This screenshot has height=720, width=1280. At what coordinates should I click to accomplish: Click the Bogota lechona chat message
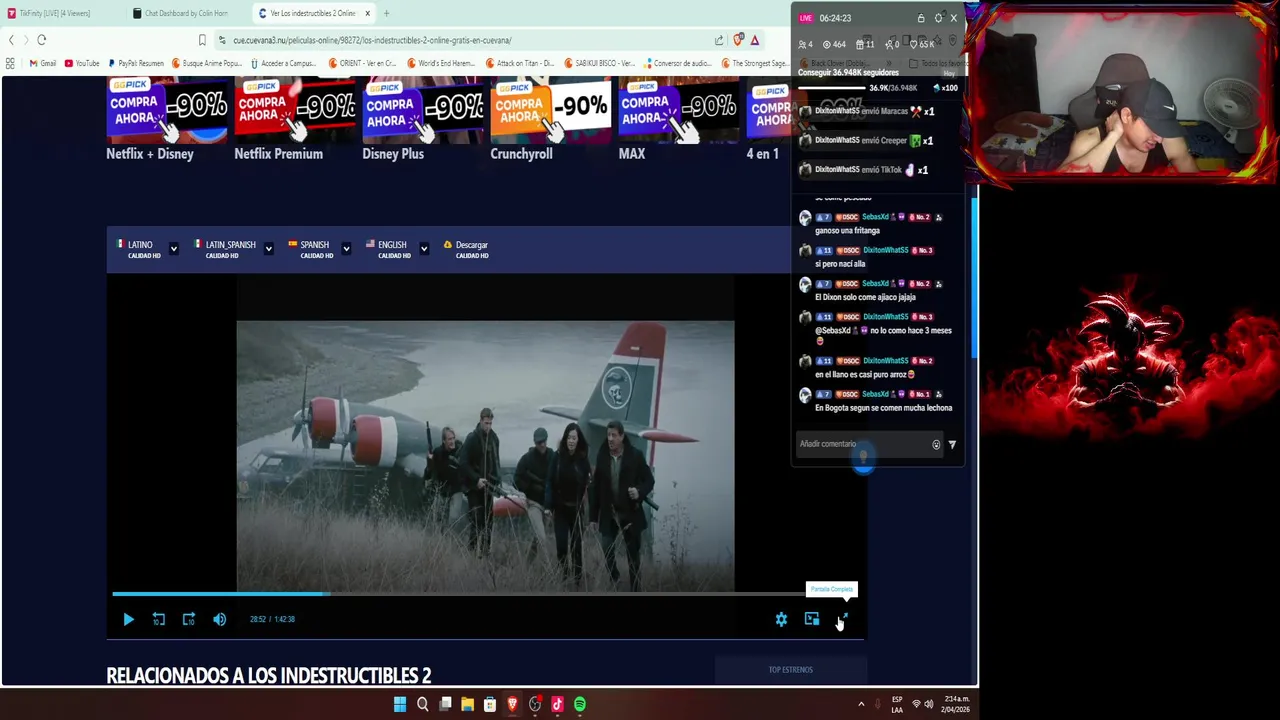pyautogui.click(x=883, y=408)
